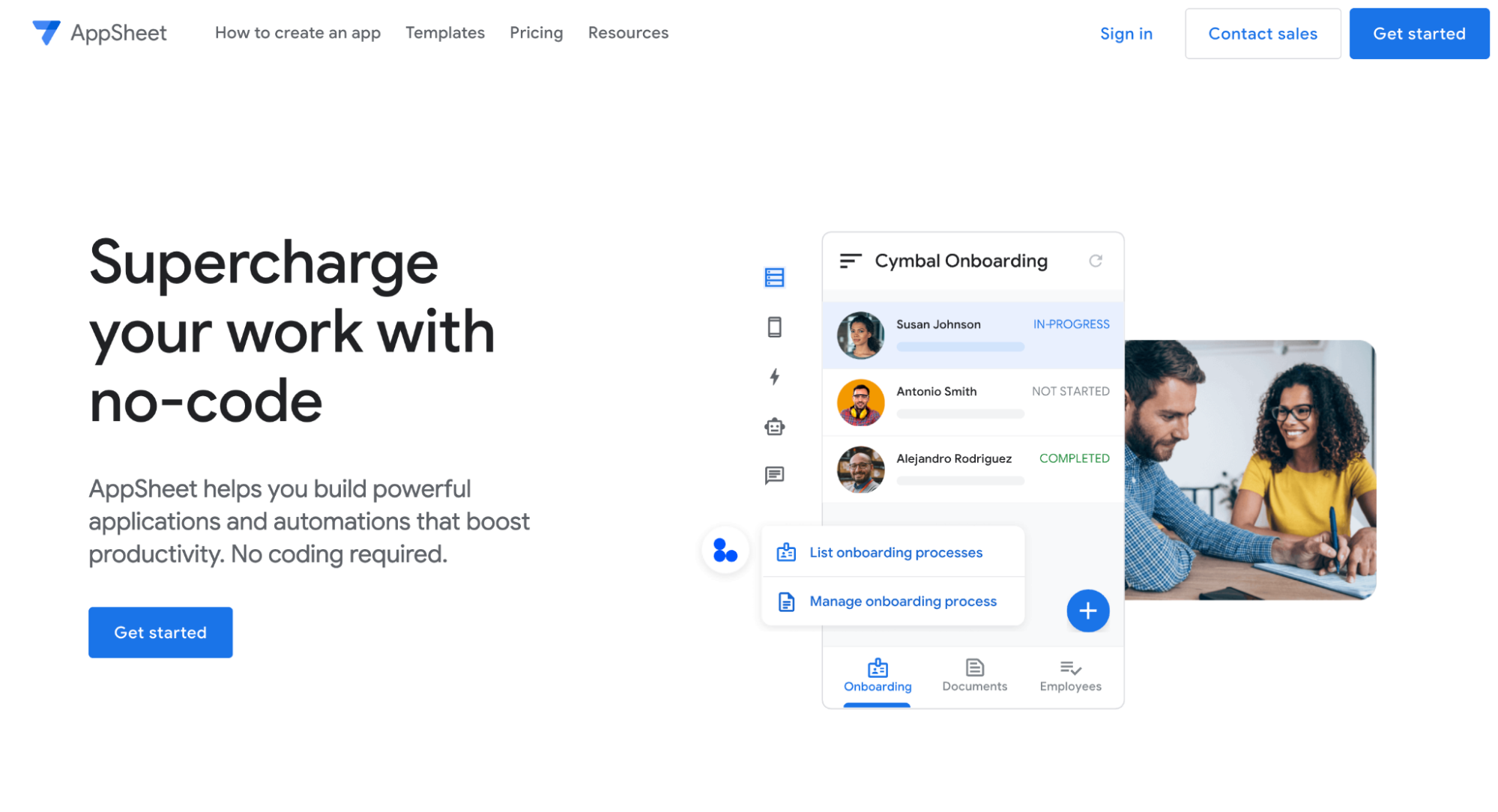The height and width of the screenshot is (812, 1498).
Task: Click the lightning bolt actions icon
Action: [774, 377]
